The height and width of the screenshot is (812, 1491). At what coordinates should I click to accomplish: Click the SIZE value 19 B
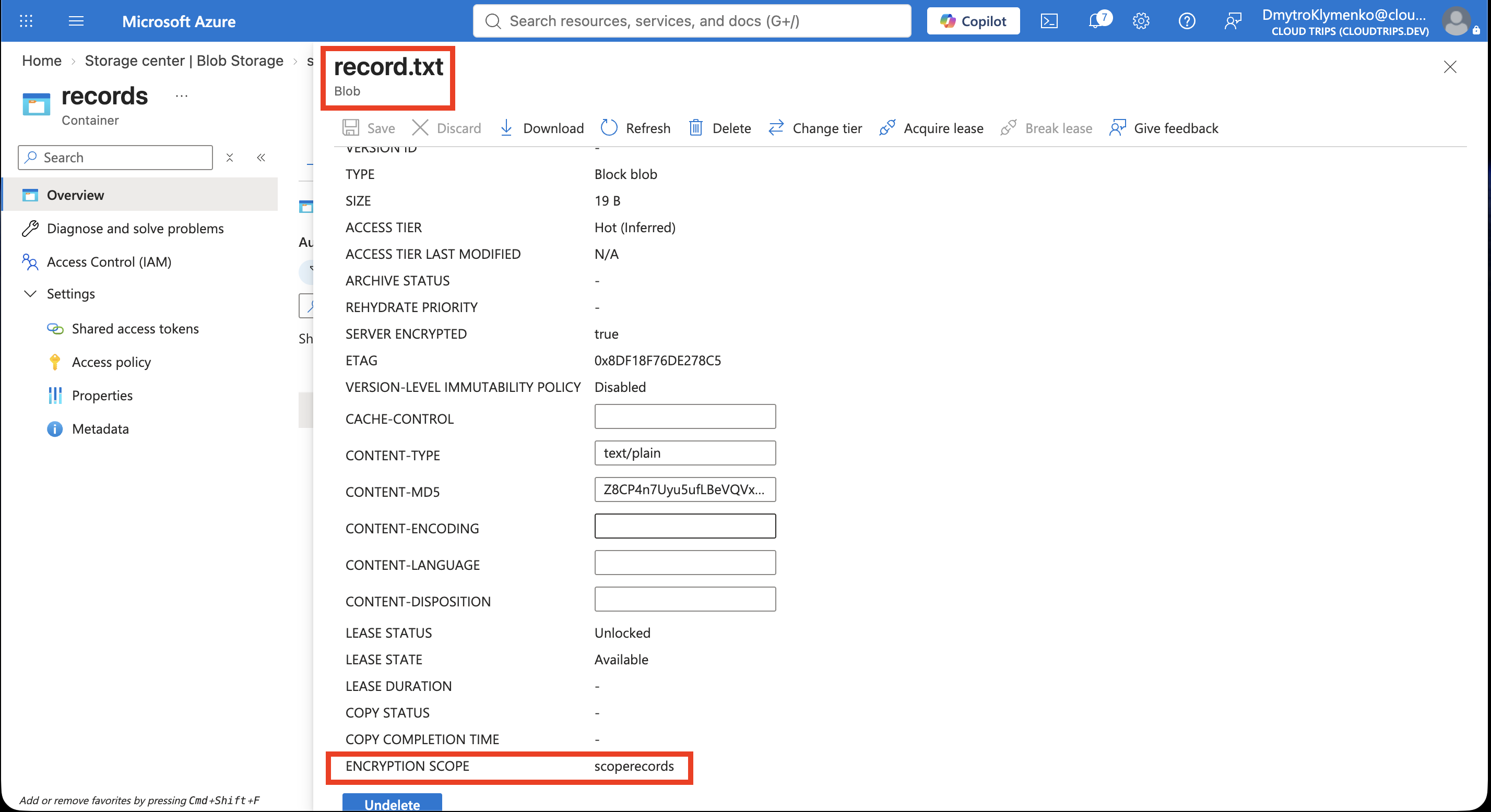click(x=607, y=201)
